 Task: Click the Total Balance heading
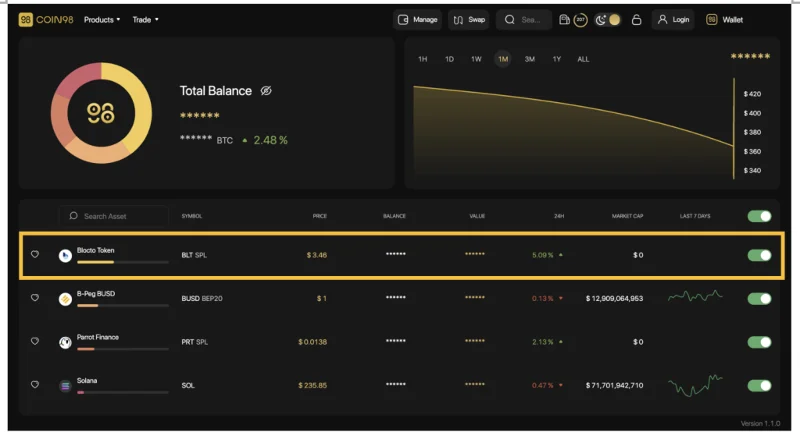(216, 91)
